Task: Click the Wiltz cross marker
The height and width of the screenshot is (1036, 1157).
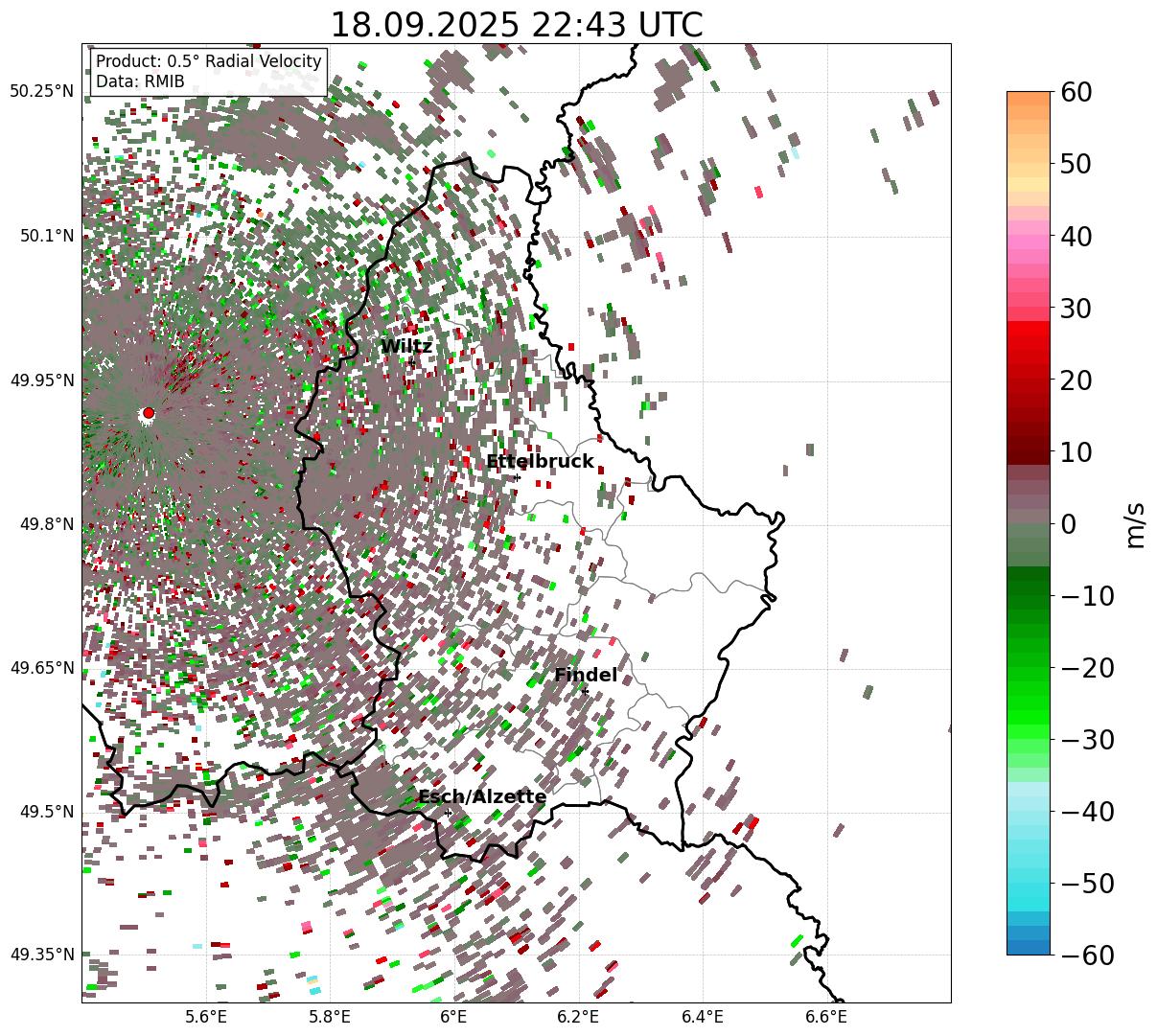Action: (x=412, y=362)
